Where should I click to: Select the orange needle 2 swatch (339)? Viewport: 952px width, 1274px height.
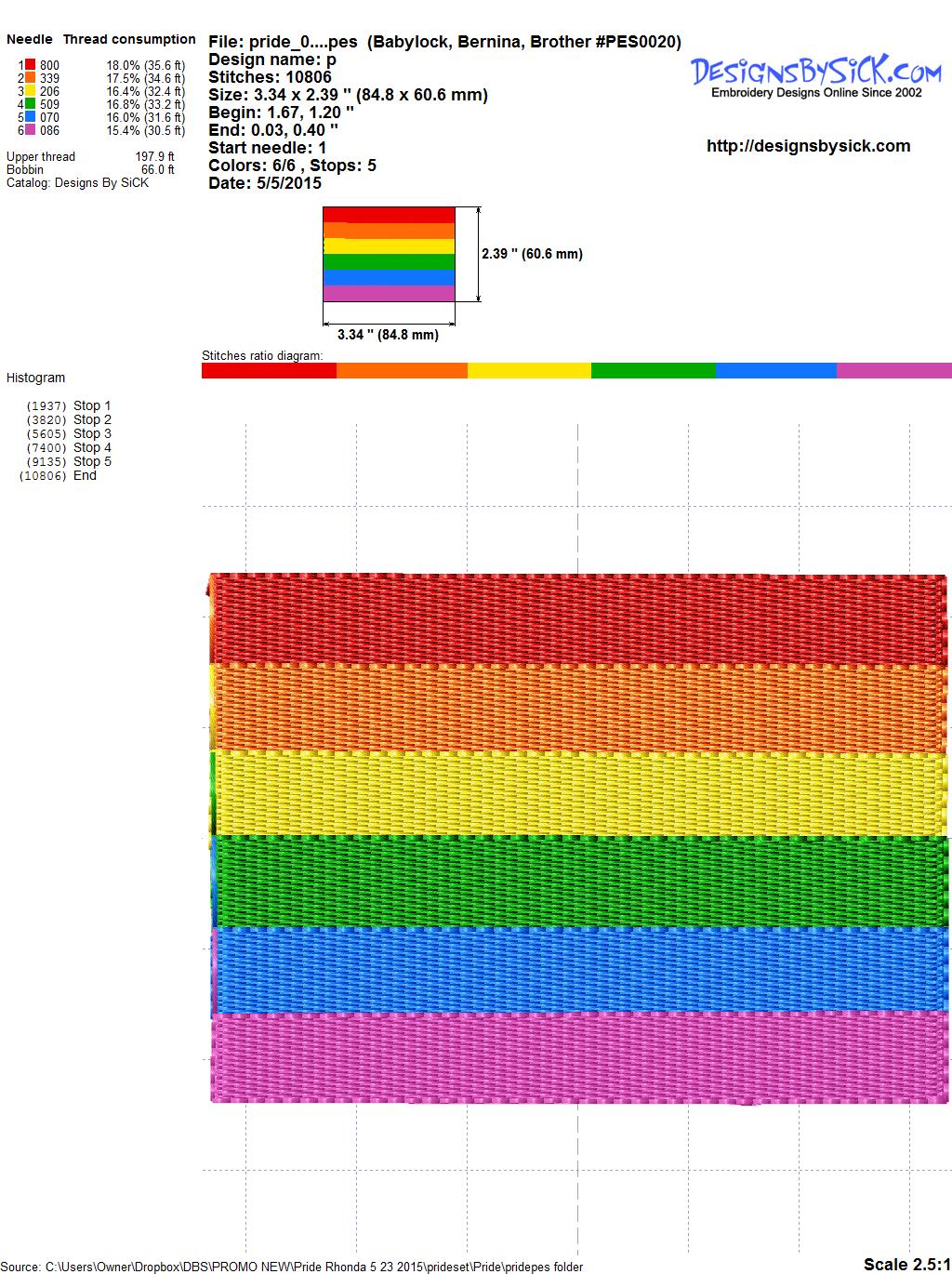pos(31,78)
